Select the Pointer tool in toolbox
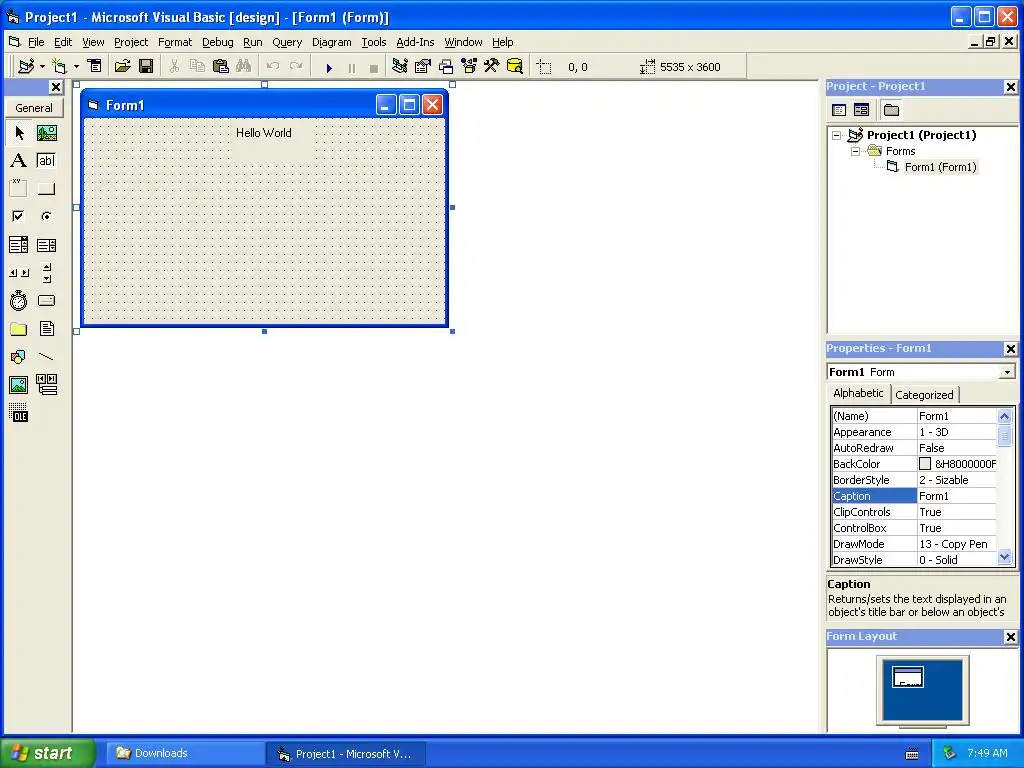This screenshot has width=1024, height=768. click(19, 133)
